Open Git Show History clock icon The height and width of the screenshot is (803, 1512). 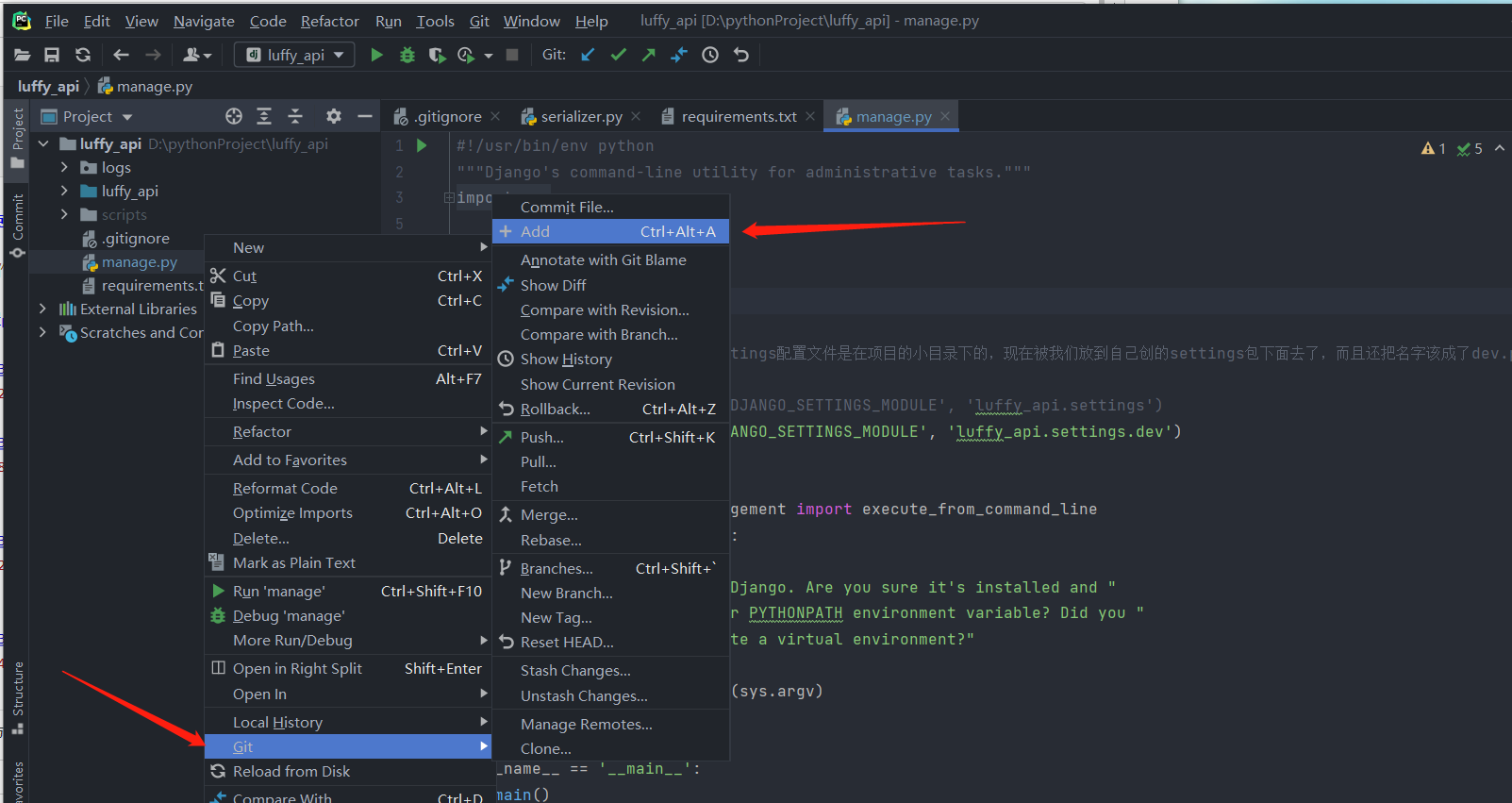click(710, 55)
